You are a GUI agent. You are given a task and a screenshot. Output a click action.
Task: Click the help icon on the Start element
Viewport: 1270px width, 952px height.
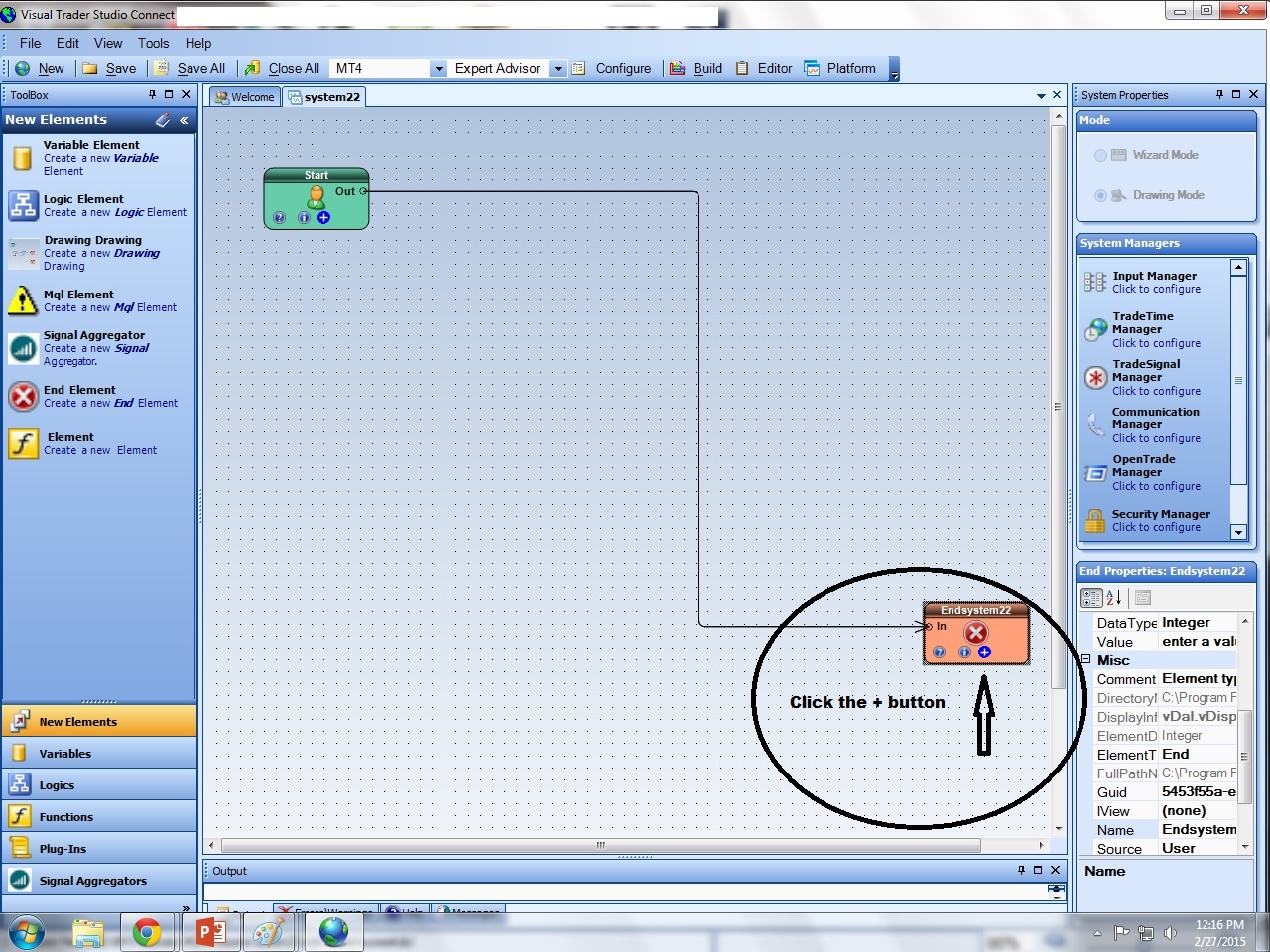click(279, 217)
